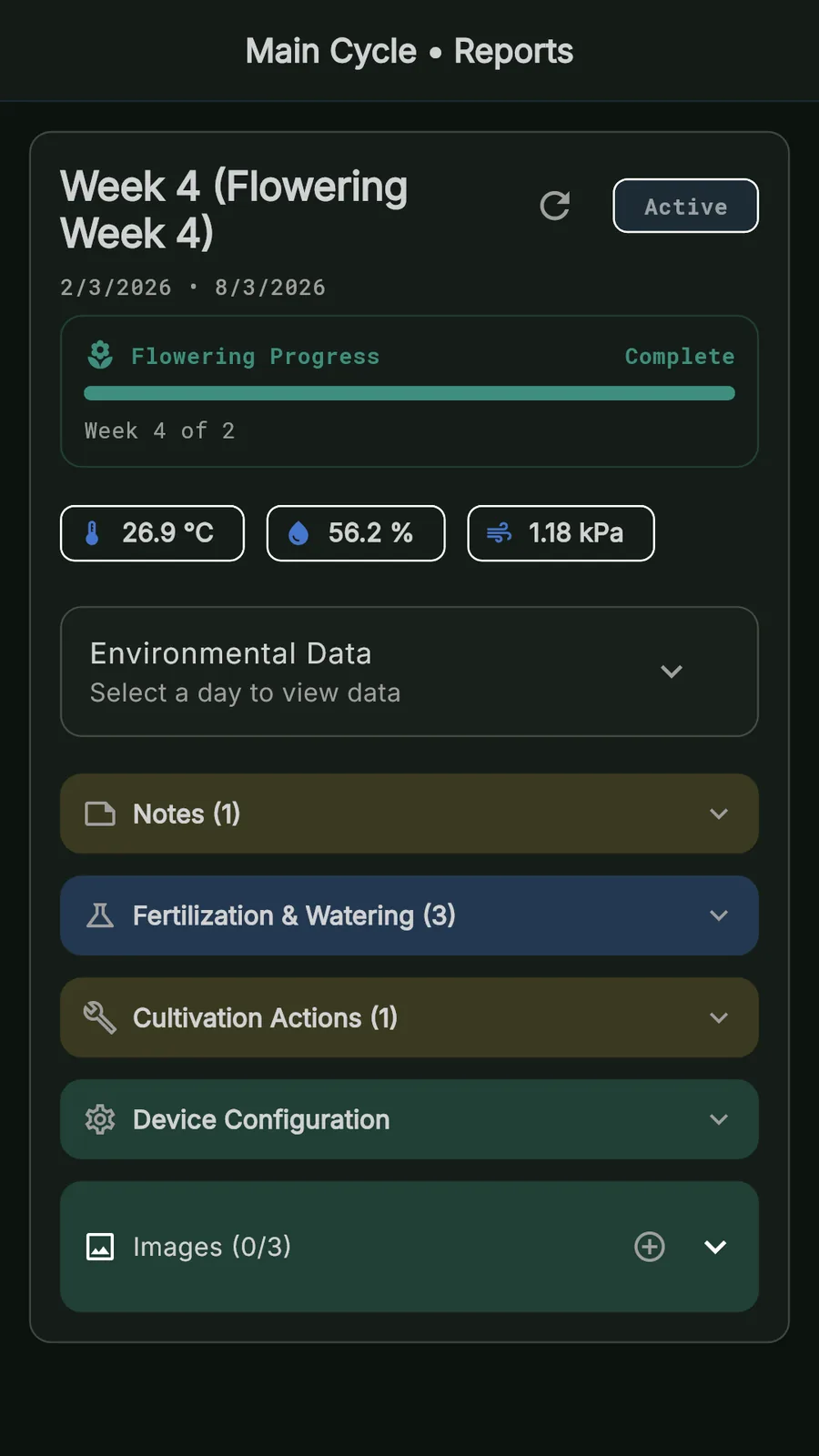Click the Main Cycle • Reports header title
The image size is (819, 1456).
click(409, 51)
